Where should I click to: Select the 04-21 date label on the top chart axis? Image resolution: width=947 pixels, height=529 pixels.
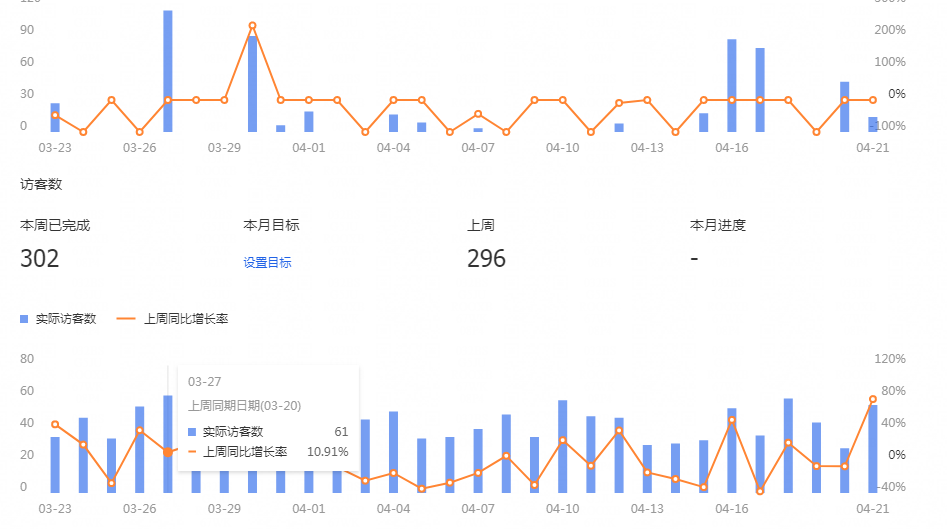[x=873, y=148]
